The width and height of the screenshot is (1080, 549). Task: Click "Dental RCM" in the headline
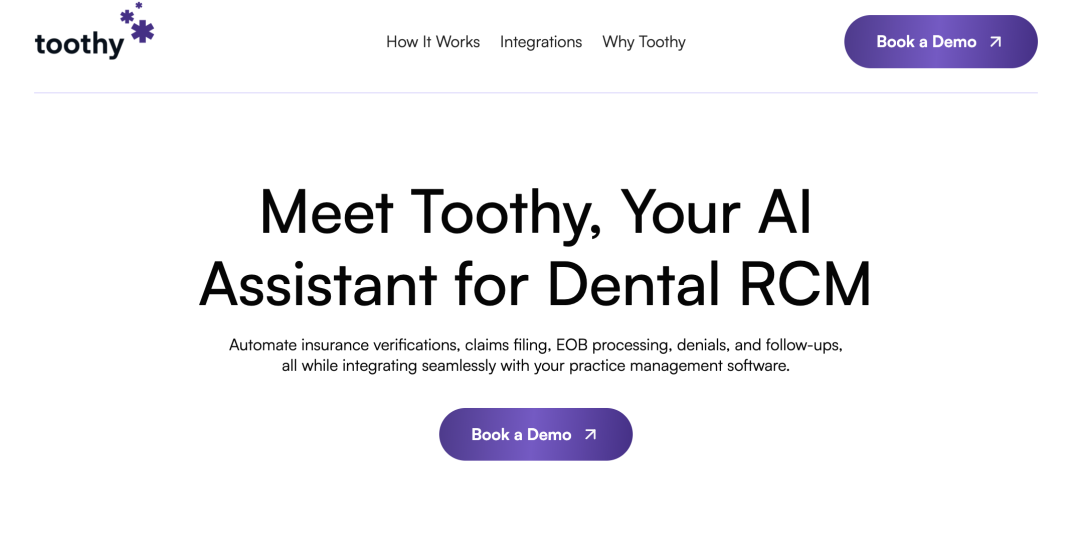(x=709, y=284)
